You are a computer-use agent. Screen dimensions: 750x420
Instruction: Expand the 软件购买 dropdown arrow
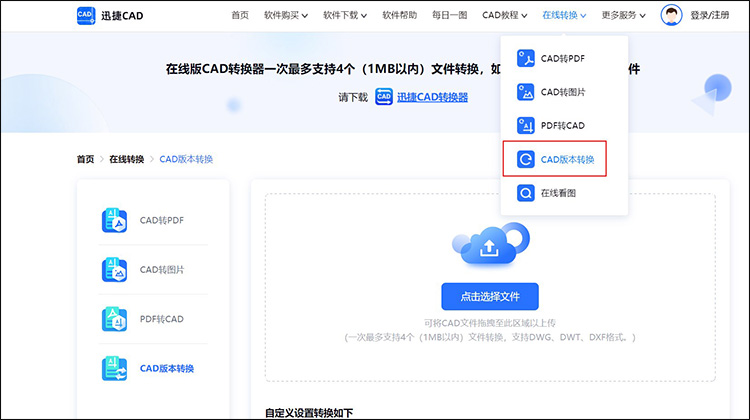[x=305, y=16]
